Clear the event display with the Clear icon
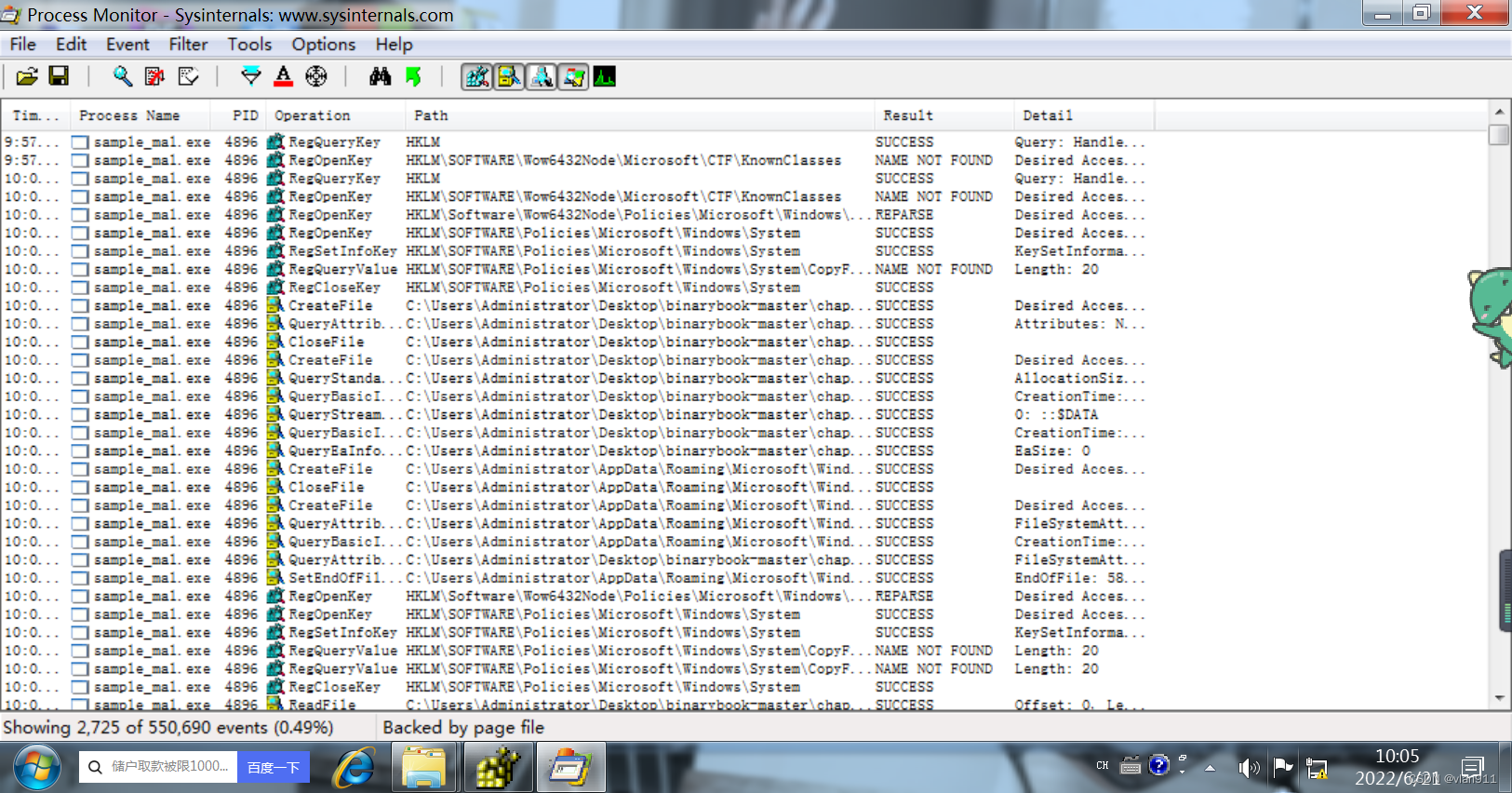1512x793 pixels. (188, 76)
